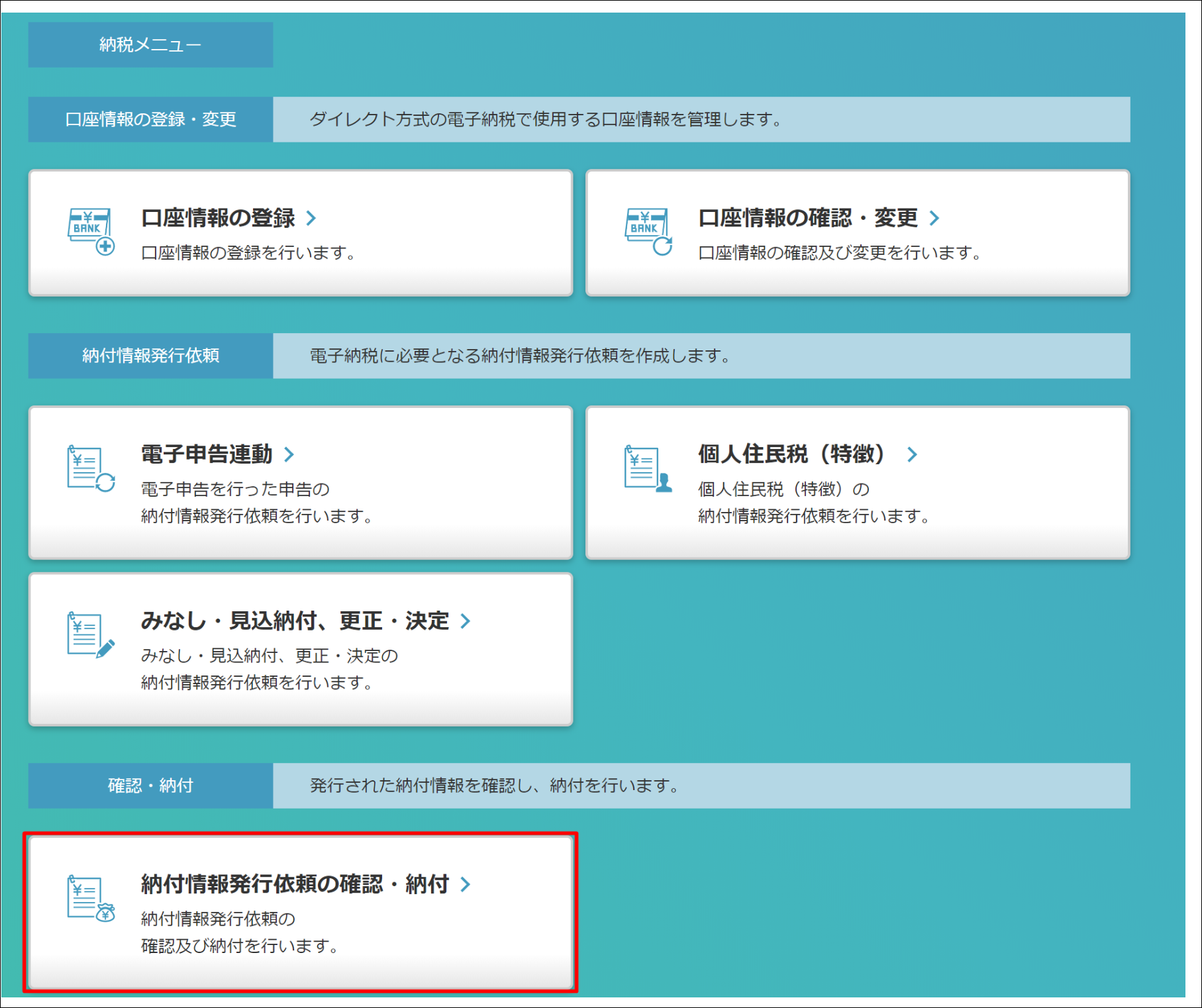The height and width of the screenshot is (1008, 1202).
Task: Click text ダイレクト方式の電子納税で使用する口座情報を管理します。
Action: 546,119
